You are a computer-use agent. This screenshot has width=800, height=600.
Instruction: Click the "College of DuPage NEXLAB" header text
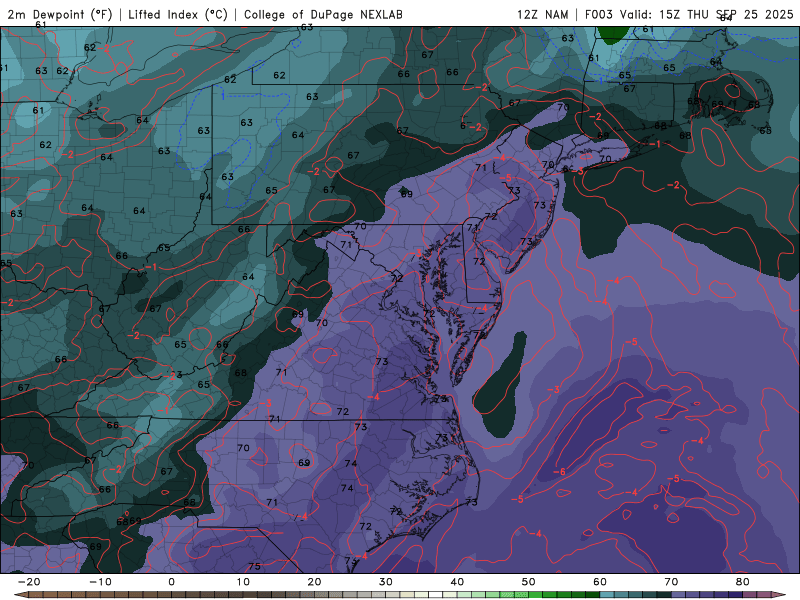pyautogui.click(x=323, y=14)
